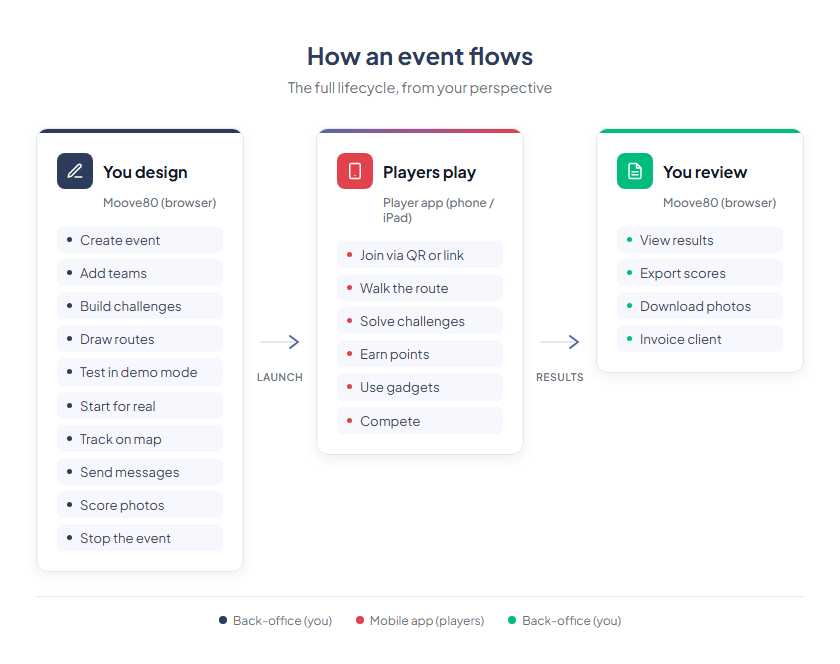
Task: Click the red phone icon beside Players play
Action: [x=354, y=171]
